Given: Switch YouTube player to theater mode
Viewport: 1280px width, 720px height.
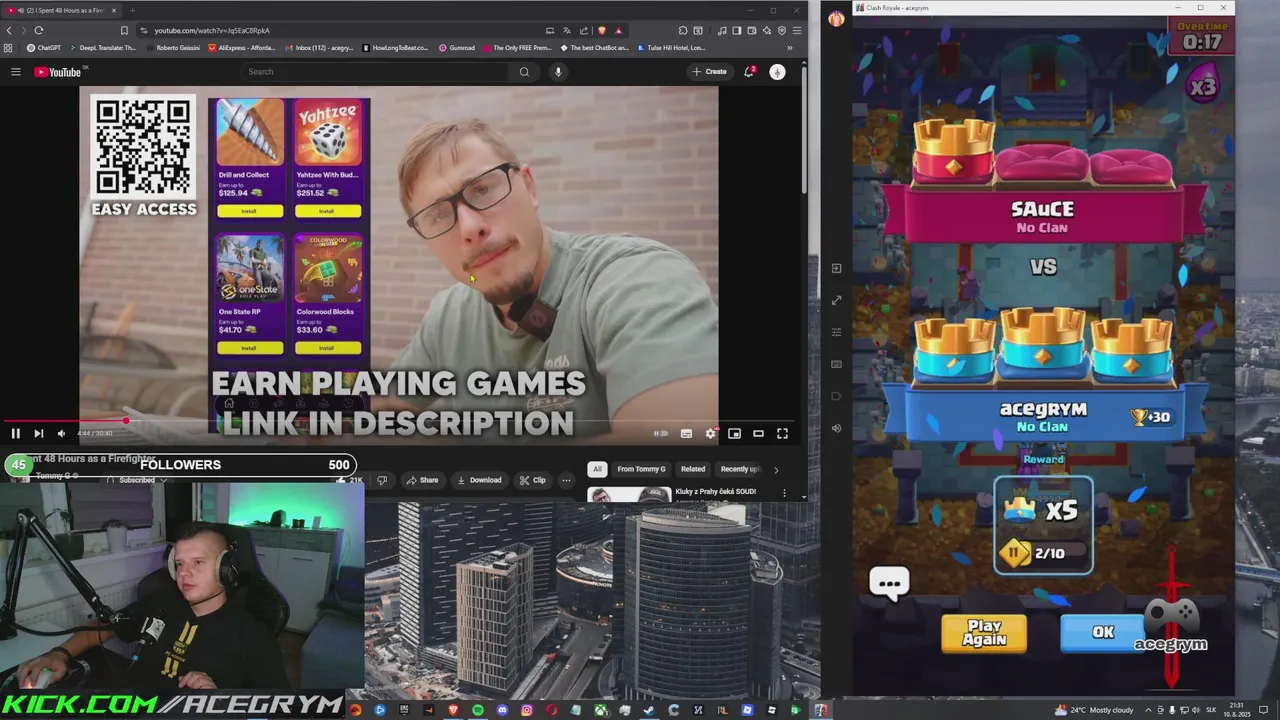Looking at the screenshot, I should (x=758, y=433).
